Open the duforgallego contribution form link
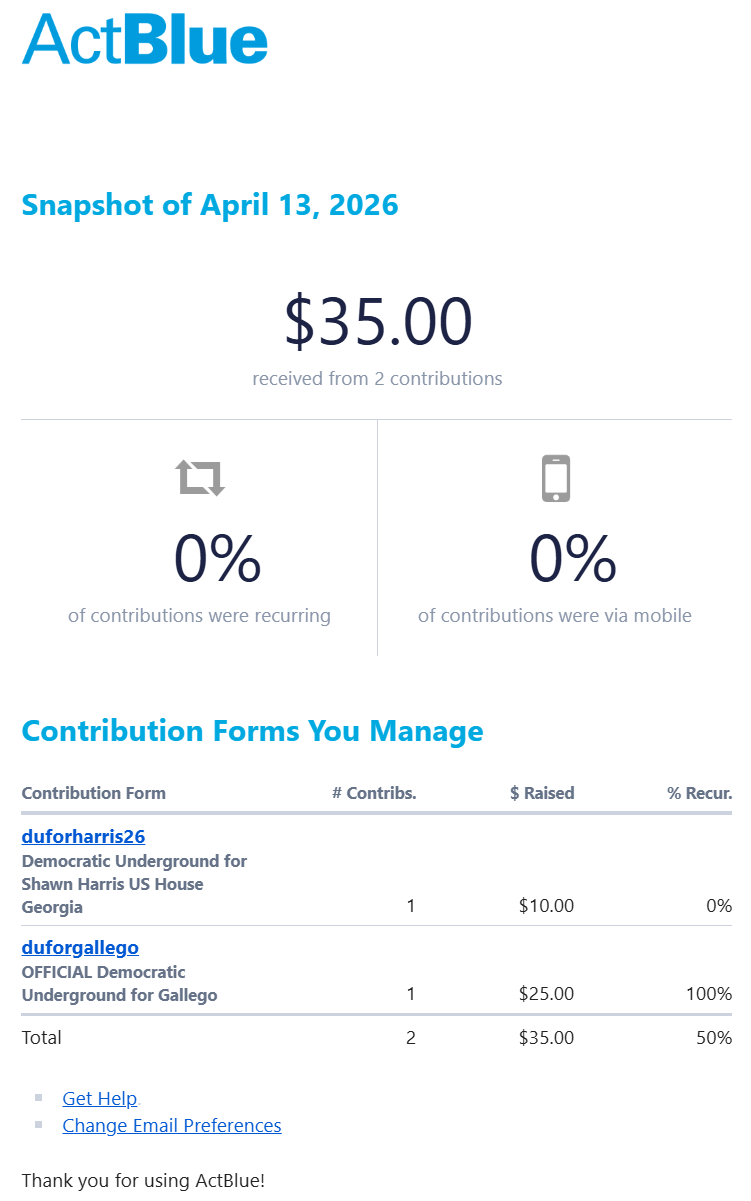Screen dimensions: 751x1201 (80, 947)
